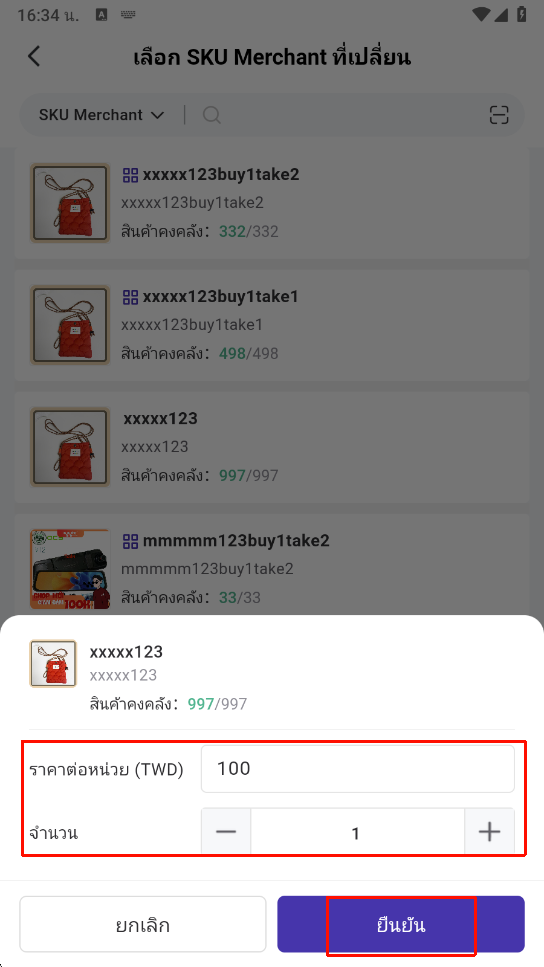Tap bundle icon beside mmmmm123buy1take2
Screen dimensions: 544x967
tap(130, 541)
